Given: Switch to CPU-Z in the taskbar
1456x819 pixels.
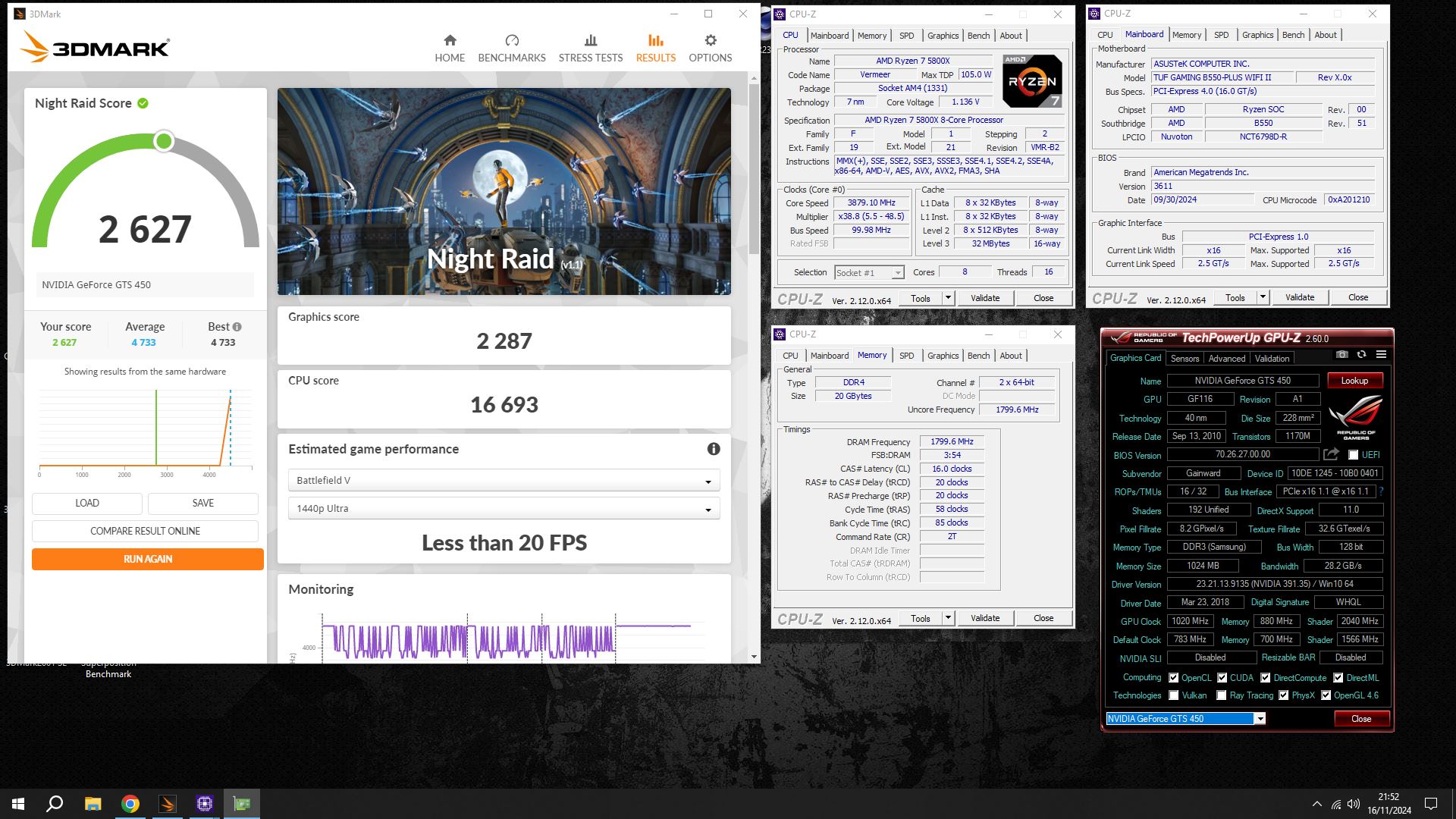Looking at the screenshot, I should [x=205, y=804].
